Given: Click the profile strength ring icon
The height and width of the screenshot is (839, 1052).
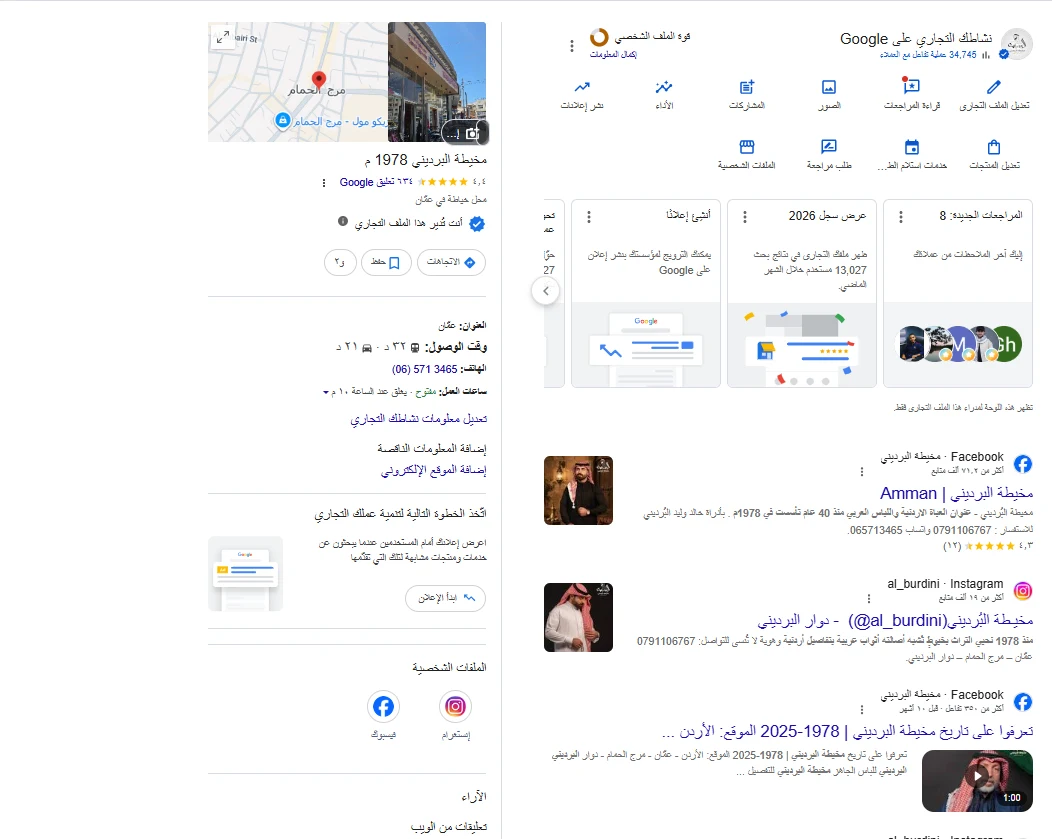Looking at the screenshot, I should click(x=599, y=37).
